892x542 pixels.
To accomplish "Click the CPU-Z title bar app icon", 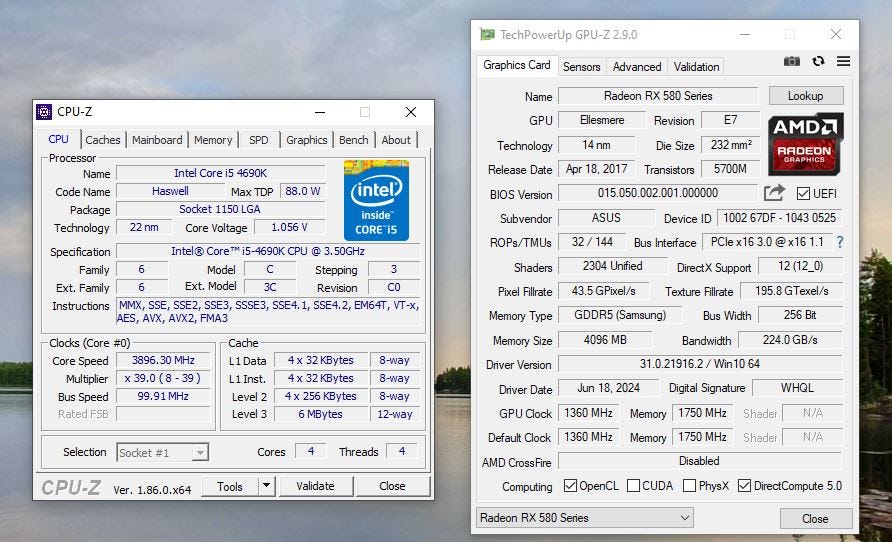I will pyautogui.click(x=44, y=112).
